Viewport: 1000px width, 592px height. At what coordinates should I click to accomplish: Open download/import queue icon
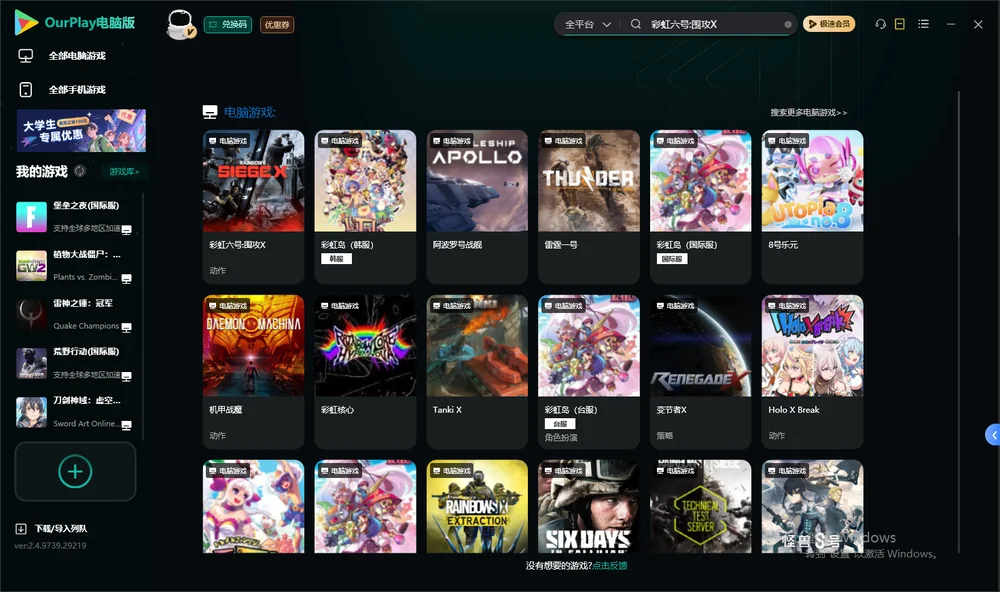(x=21, y=528)
